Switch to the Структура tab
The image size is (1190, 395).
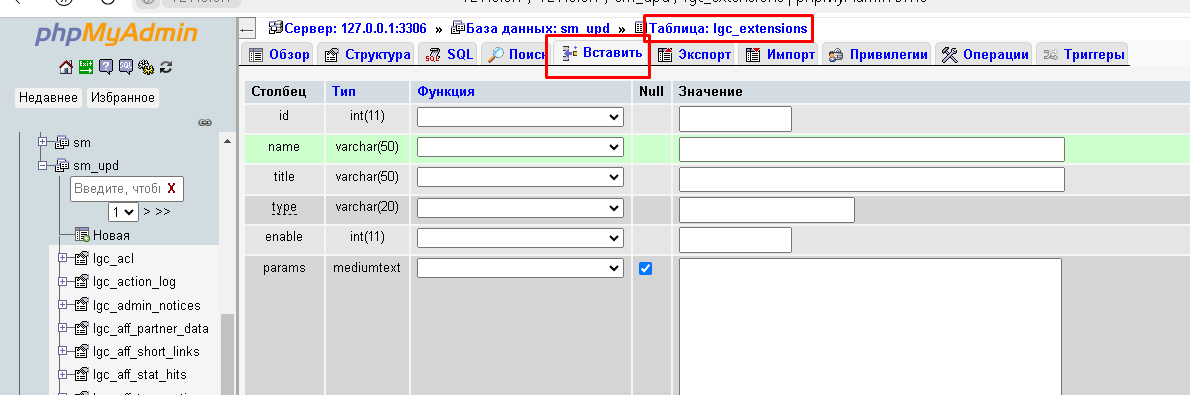coord(367,54)
